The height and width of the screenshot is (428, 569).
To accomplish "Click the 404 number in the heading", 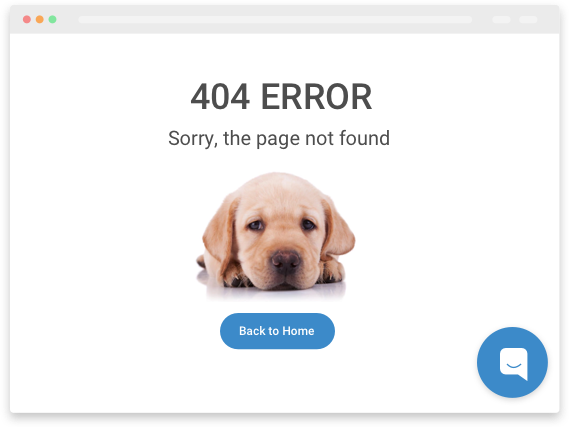I will tap(220, 97).
